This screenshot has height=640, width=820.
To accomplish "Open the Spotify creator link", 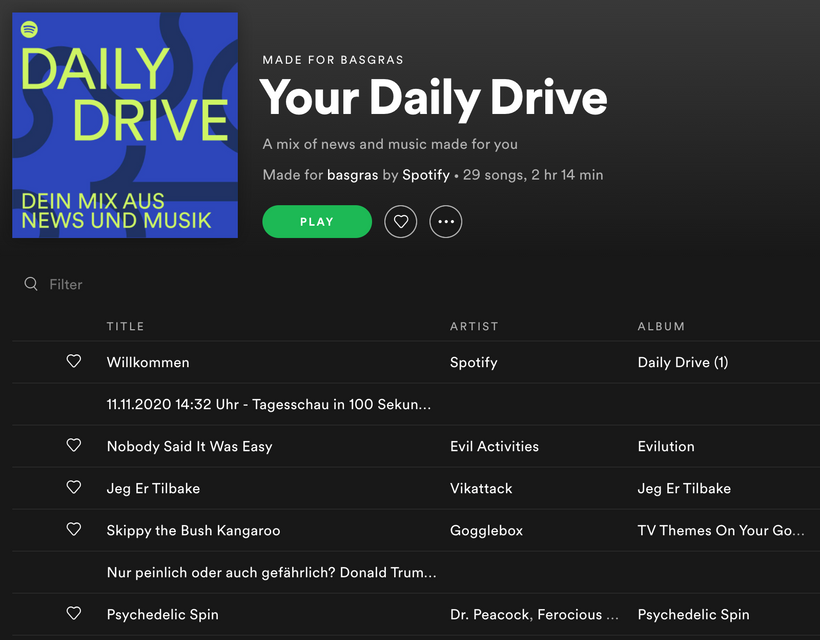I will [x=426, y=175].
